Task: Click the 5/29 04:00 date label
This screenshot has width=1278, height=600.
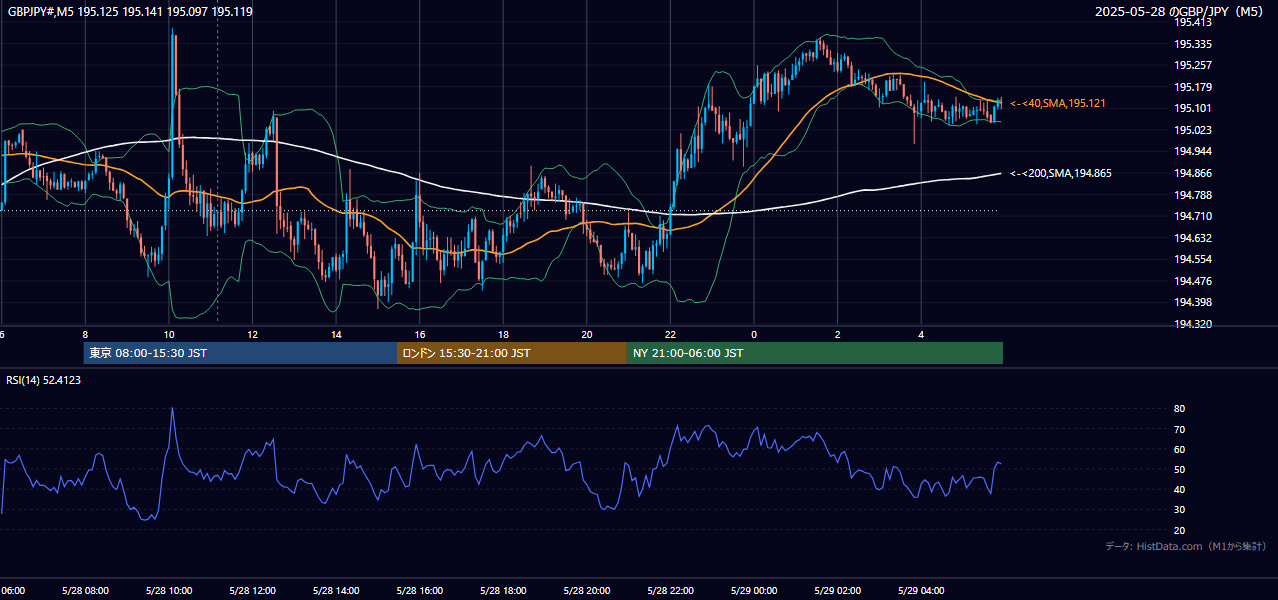Action: click(920, 591)
